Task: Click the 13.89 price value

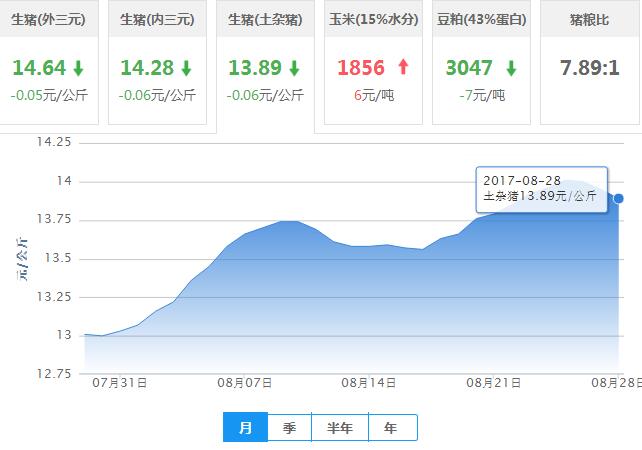Action: point(255,68)
